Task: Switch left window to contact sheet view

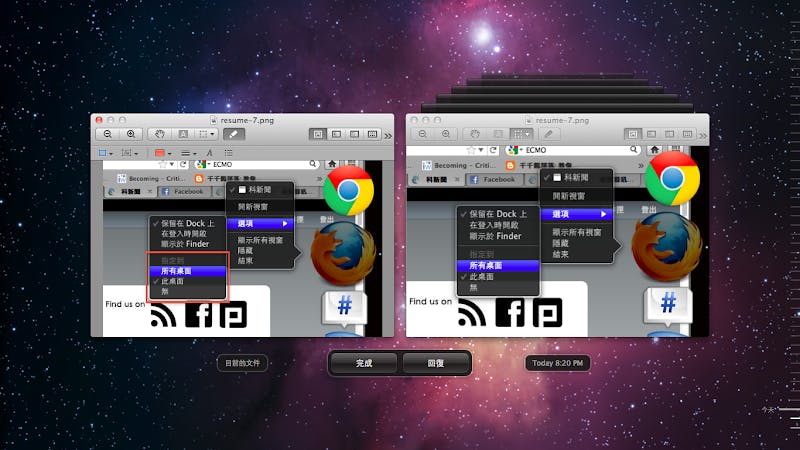Action: click(372, 134)
